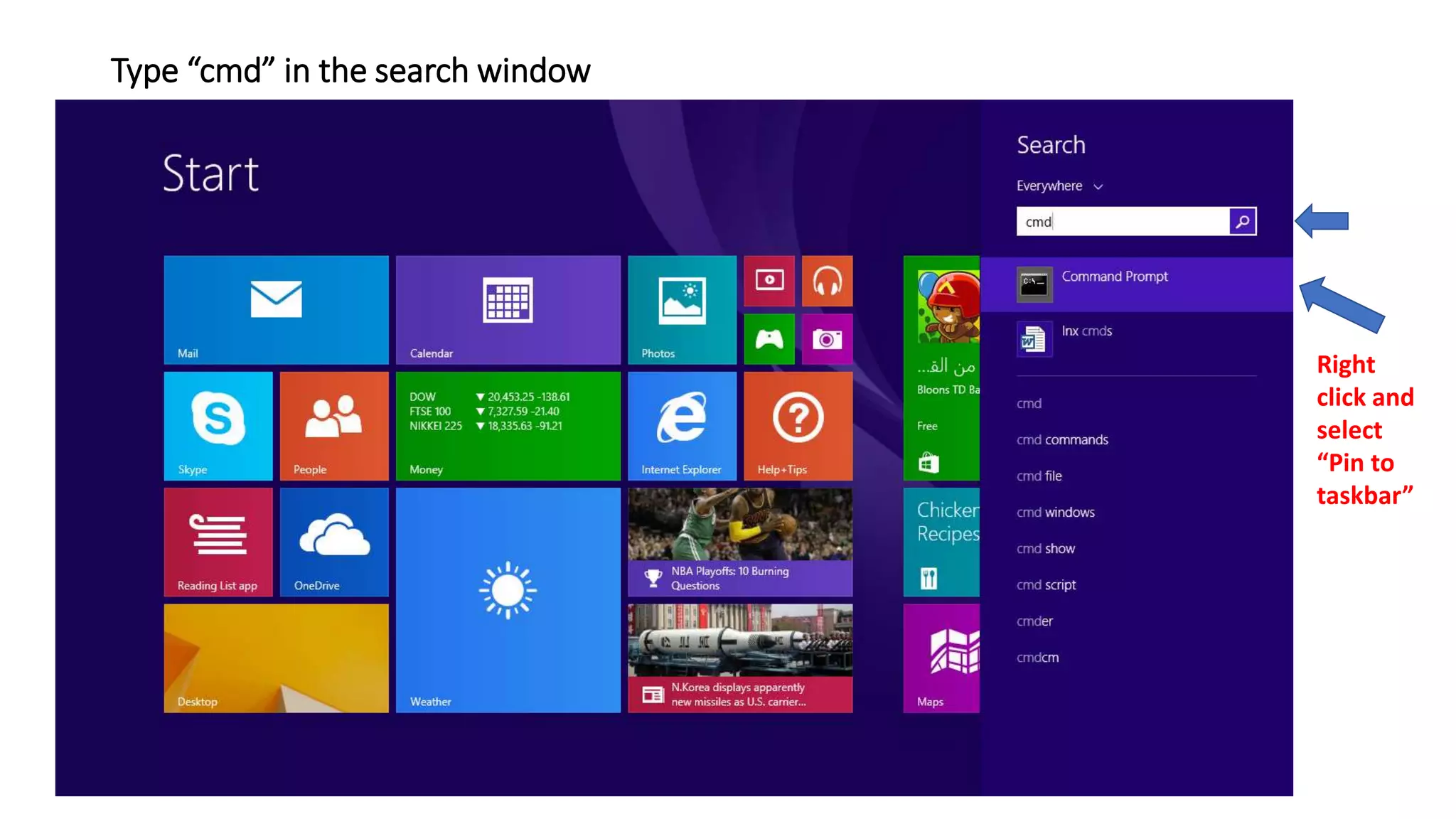
Task: Open the Calendar tile
Action: pyautogui.click(x=508, y=310)
